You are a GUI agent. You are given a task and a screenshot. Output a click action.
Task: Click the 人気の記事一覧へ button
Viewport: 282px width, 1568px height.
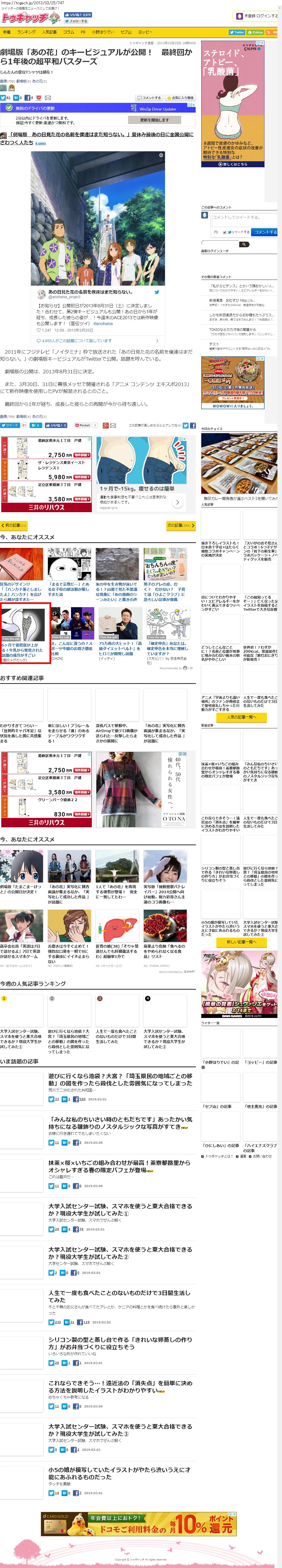[241, 717]
